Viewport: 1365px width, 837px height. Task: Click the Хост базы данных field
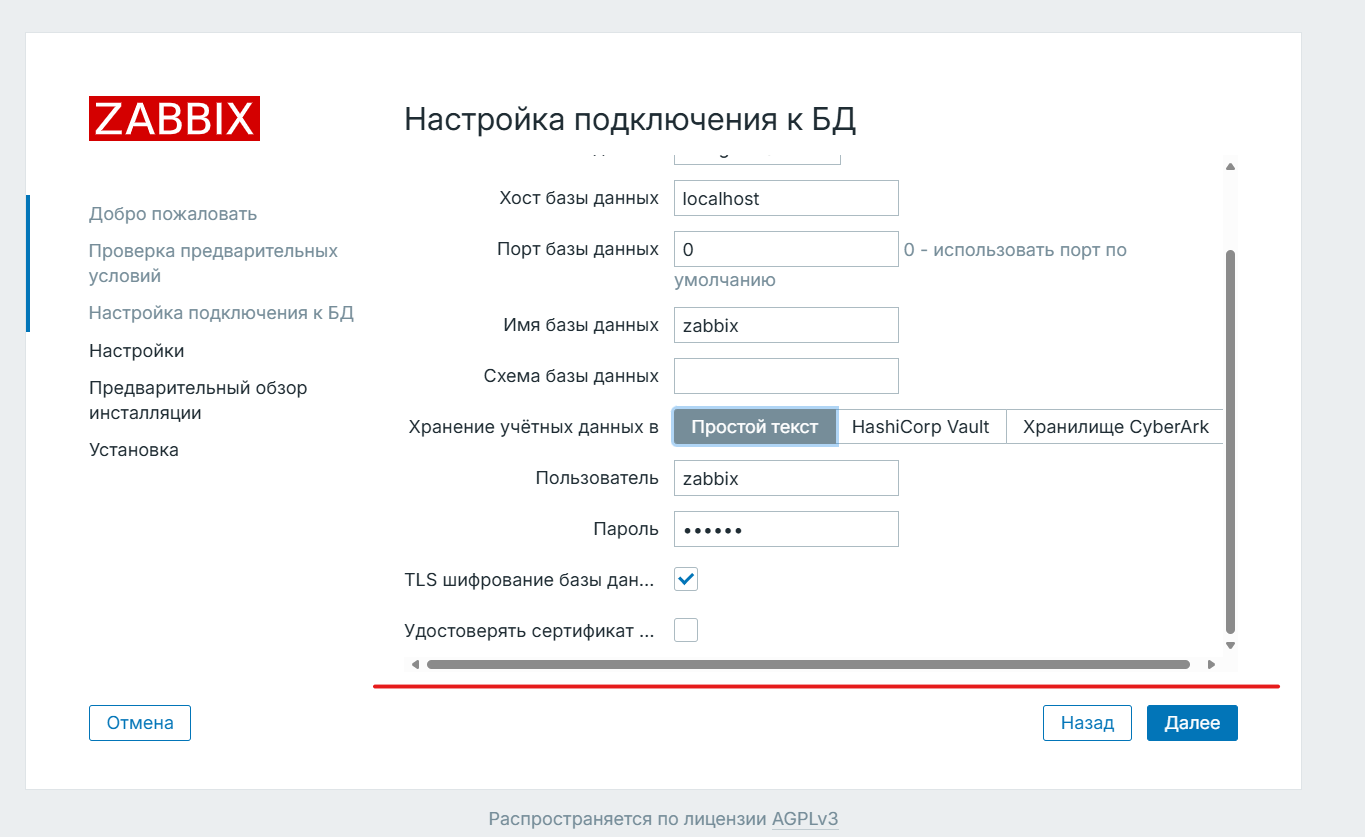[x=786, y=198]
